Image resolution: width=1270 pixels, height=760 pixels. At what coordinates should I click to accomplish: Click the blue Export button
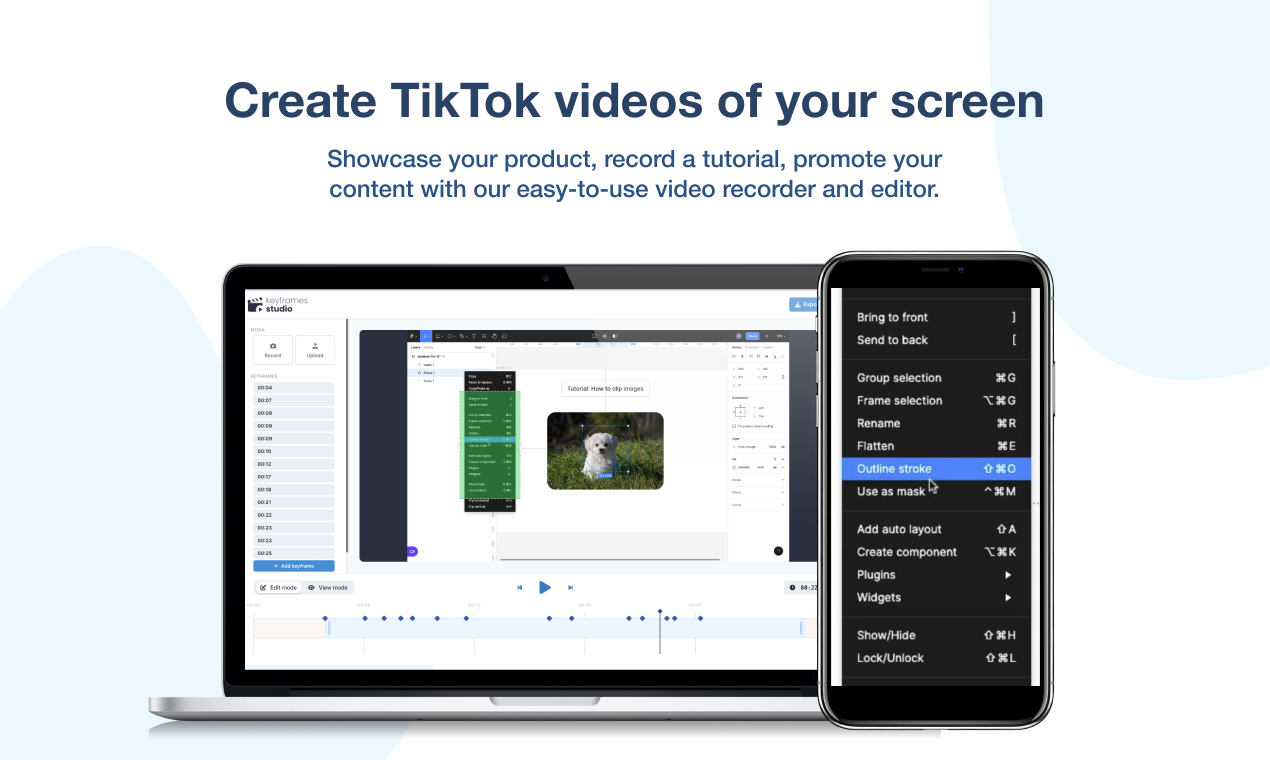[x=804, y=304]
